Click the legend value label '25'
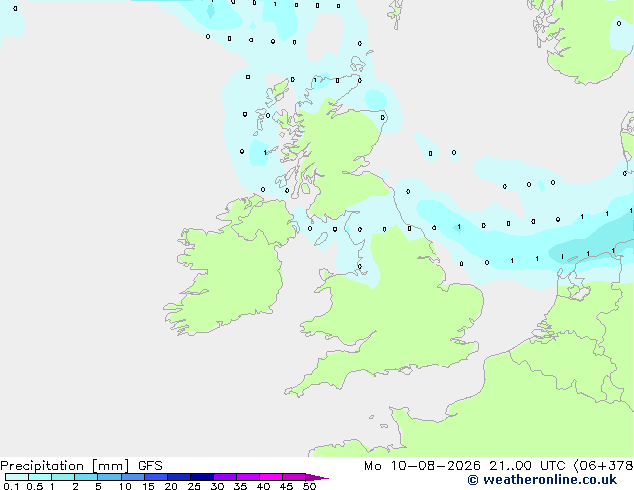 click(x=194, y=486)
